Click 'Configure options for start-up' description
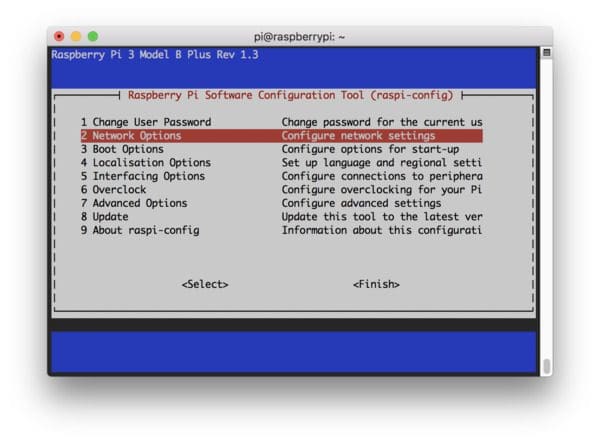The height and width of the screenshot is (444, 600). point(370,149)
